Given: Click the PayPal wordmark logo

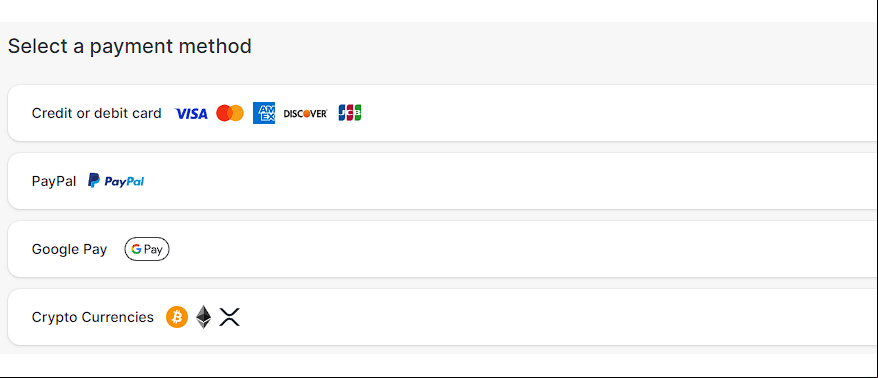Looking at the screenshot, I should click(x=124, y=181).
